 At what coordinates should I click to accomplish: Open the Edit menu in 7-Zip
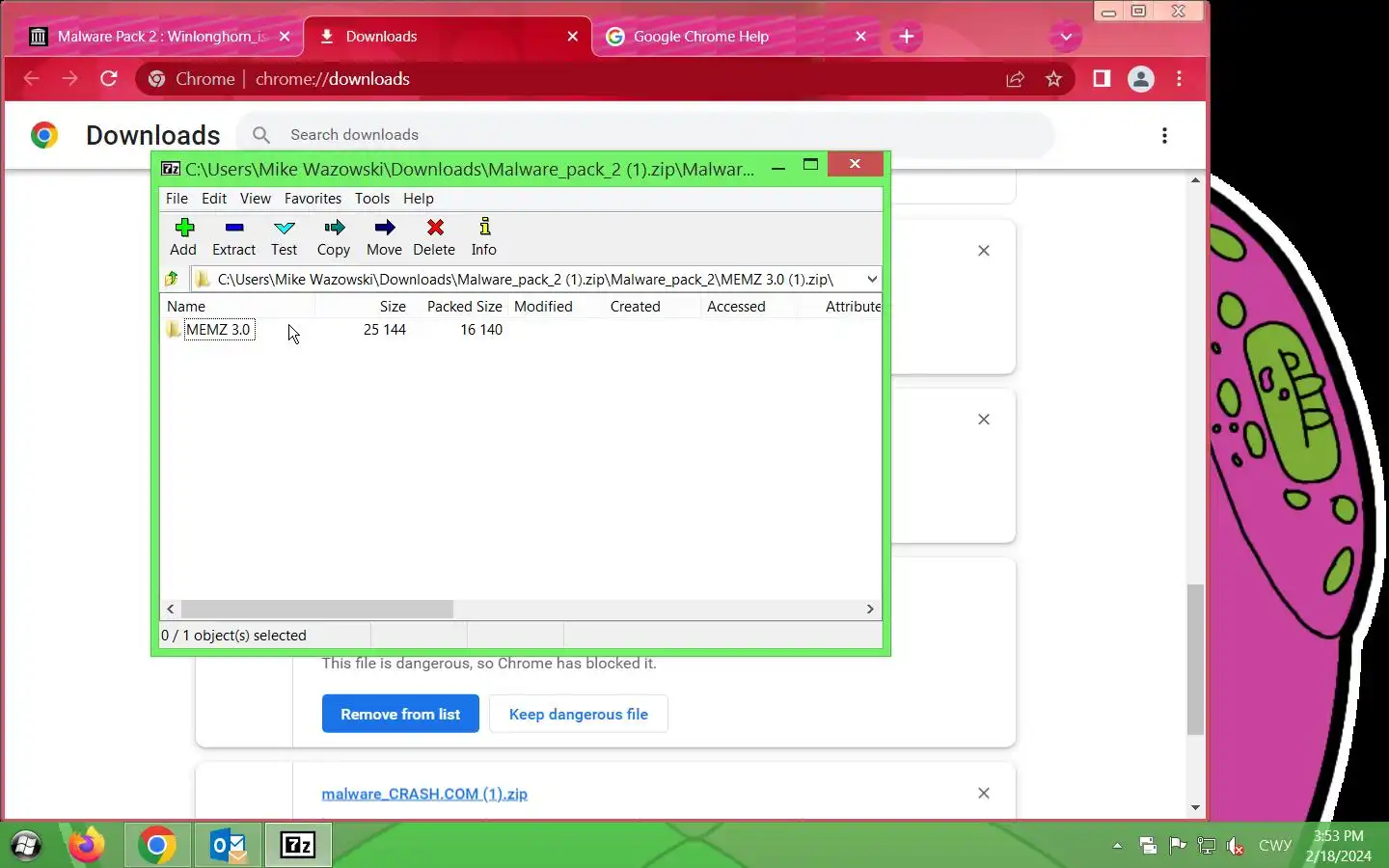[x=214, y=199]
